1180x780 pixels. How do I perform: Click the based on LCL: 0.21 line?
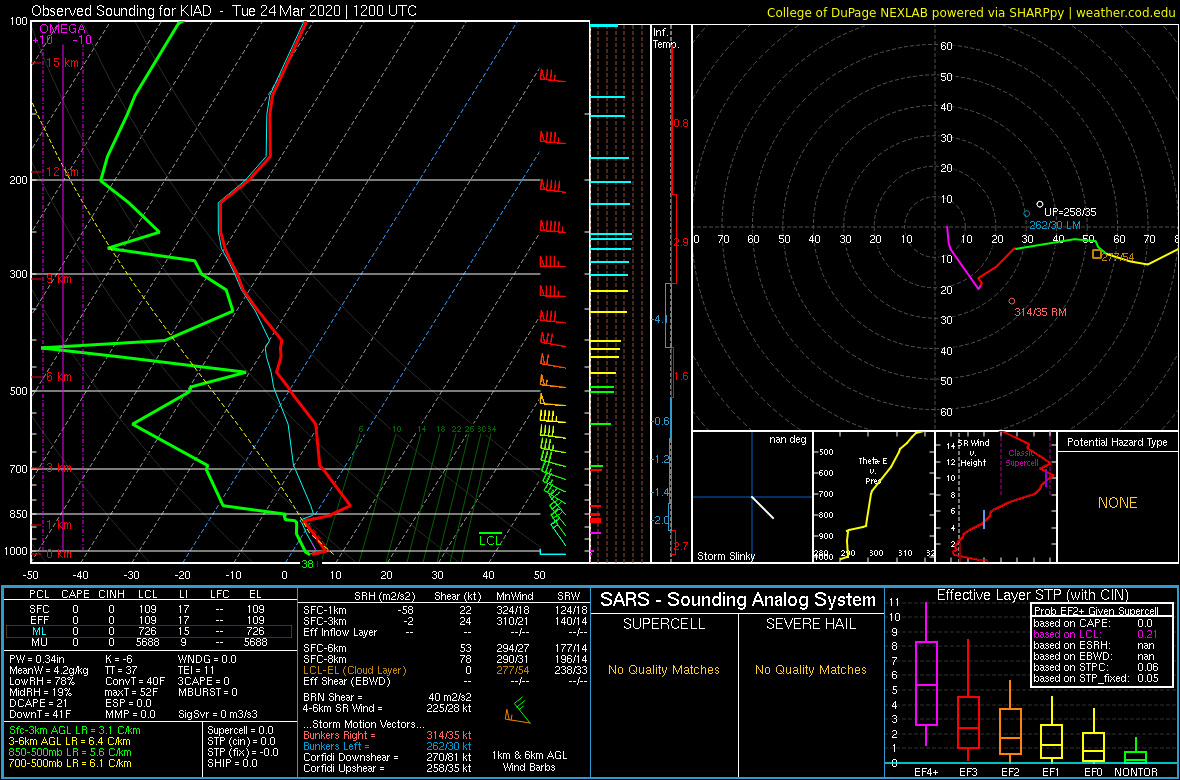pyautogui.click(x=1097, y=634)
